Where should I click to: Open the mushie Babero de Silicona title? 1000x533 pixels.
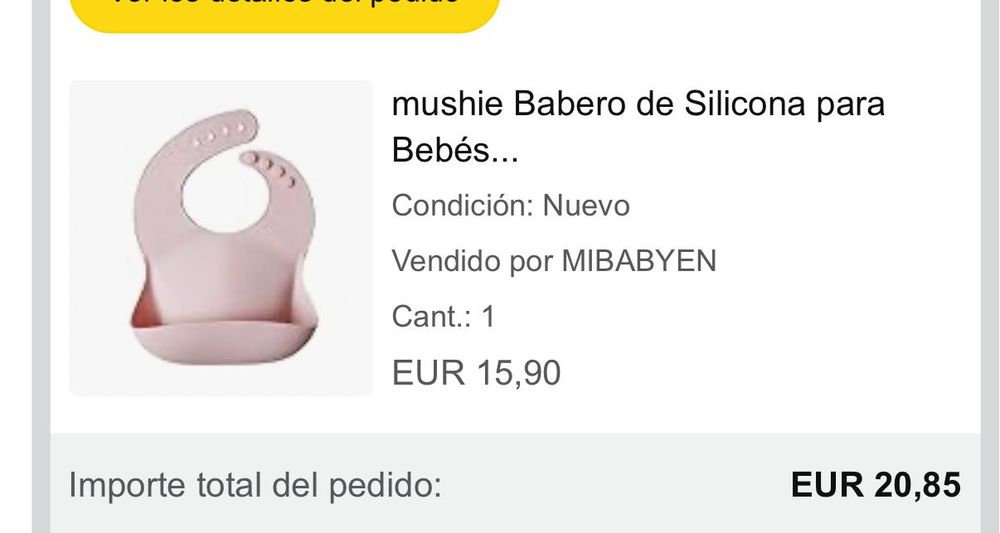638,126
